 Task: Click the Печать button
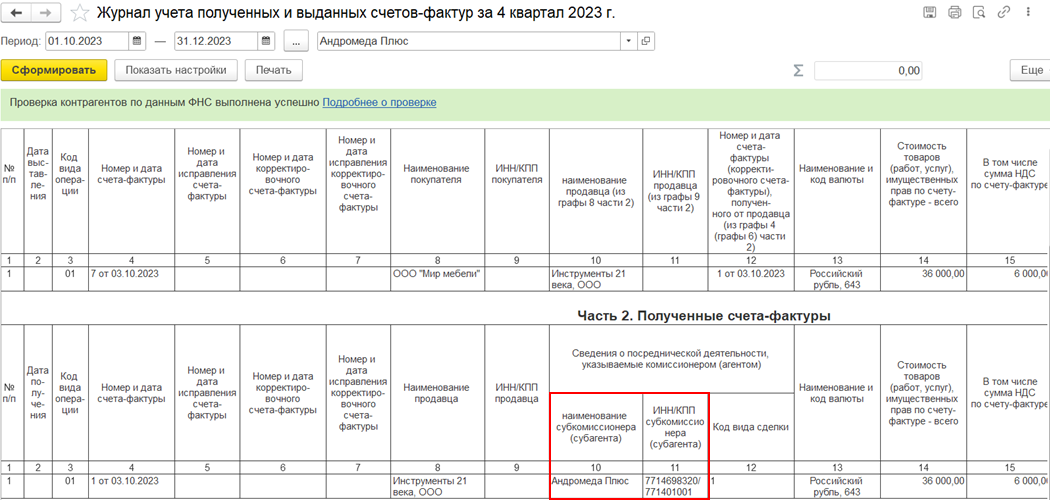[273, 70]
